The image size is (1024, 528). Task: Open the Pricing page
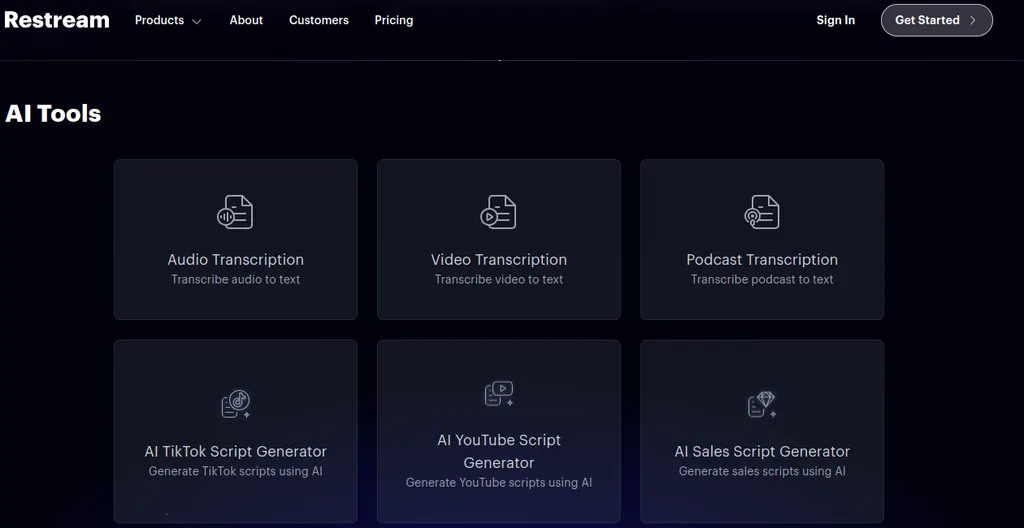394,20
